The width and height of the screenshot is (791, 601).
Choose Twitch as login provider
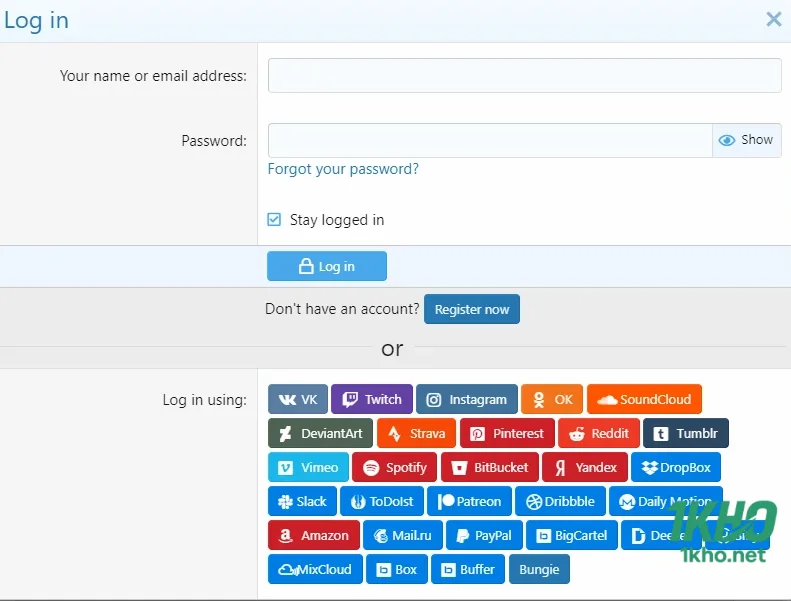point(372,400)
